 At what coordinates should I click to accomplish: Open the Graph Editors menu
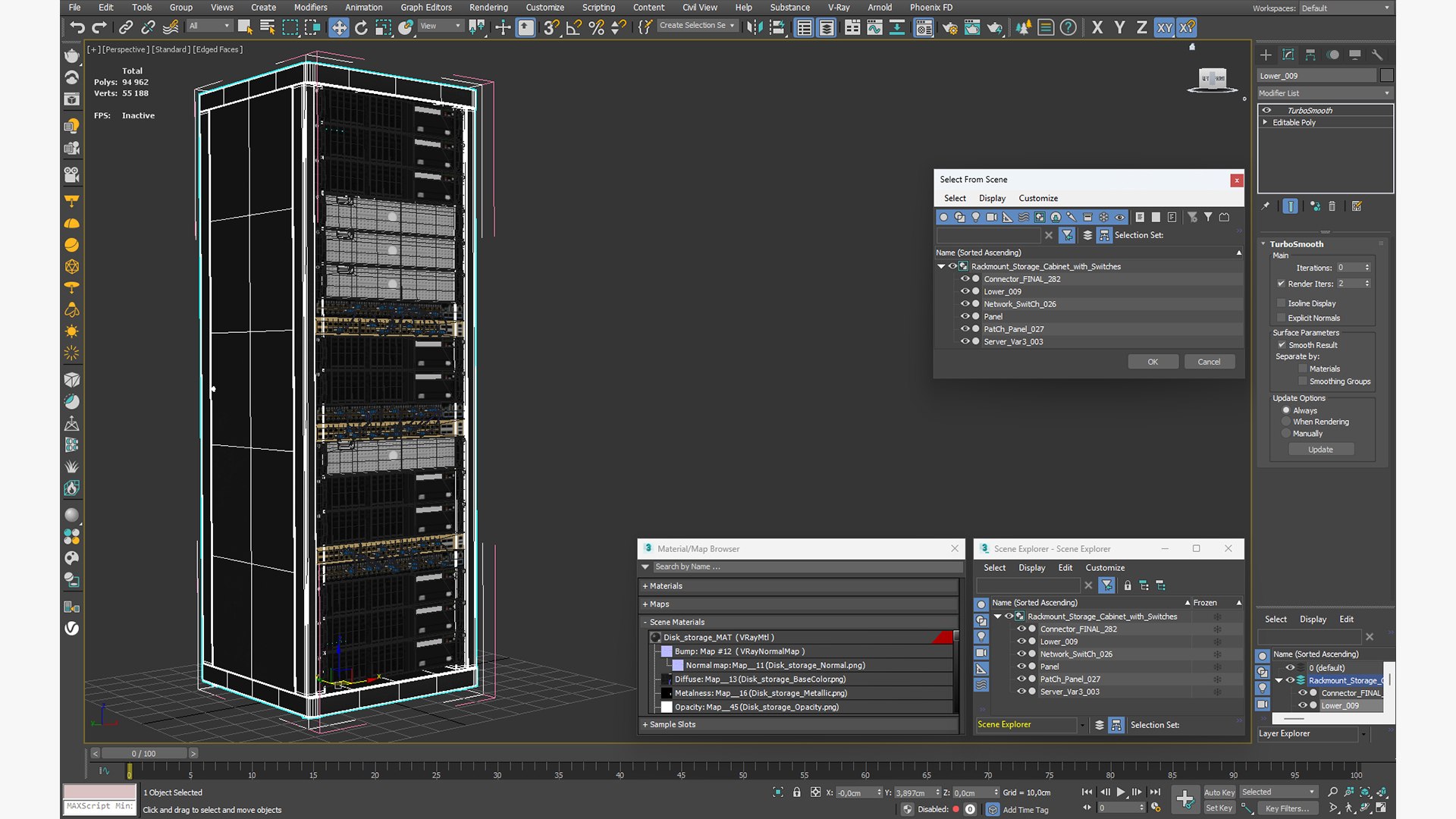tap(425, 8)
